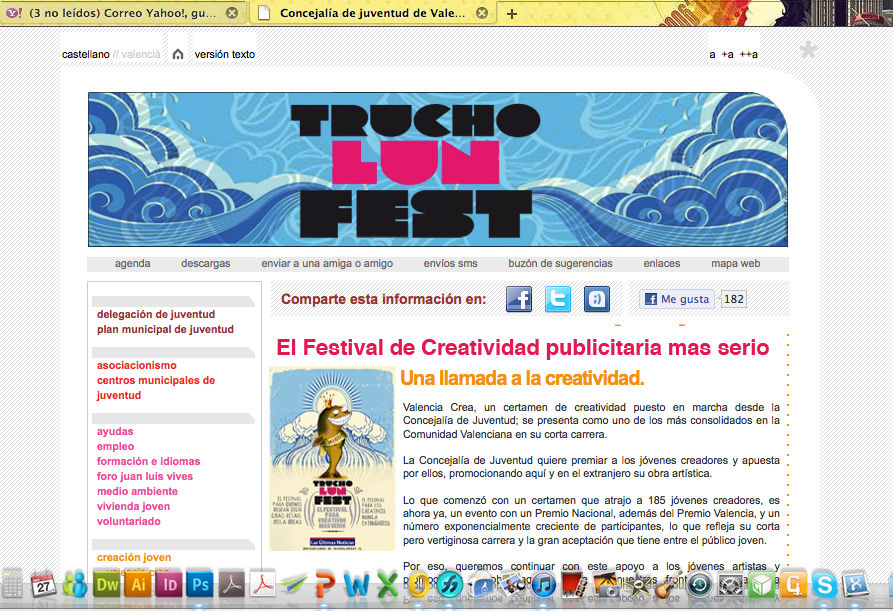Switch to the Correo Yahoo! tab
This screenshot has width=893, height=611.
click(x=122, y=13)
